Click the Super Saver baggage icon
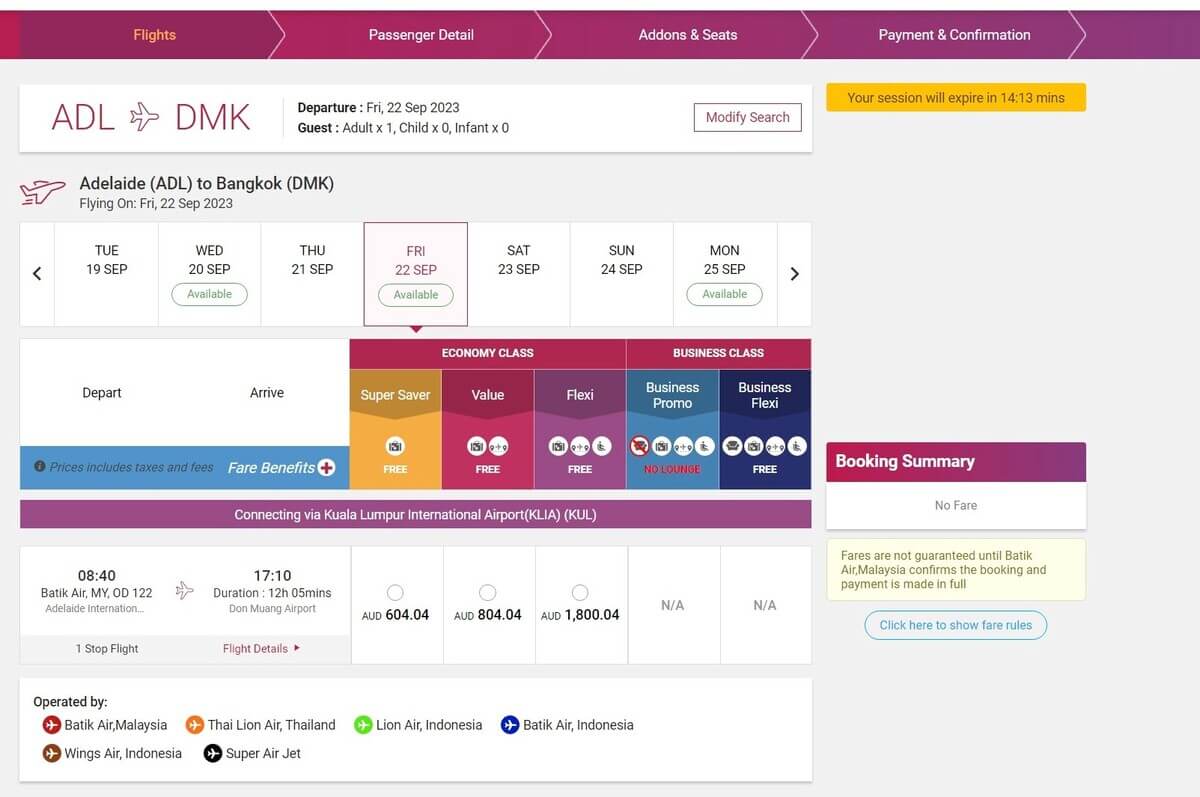1200x797 pixels. [395, 446]
